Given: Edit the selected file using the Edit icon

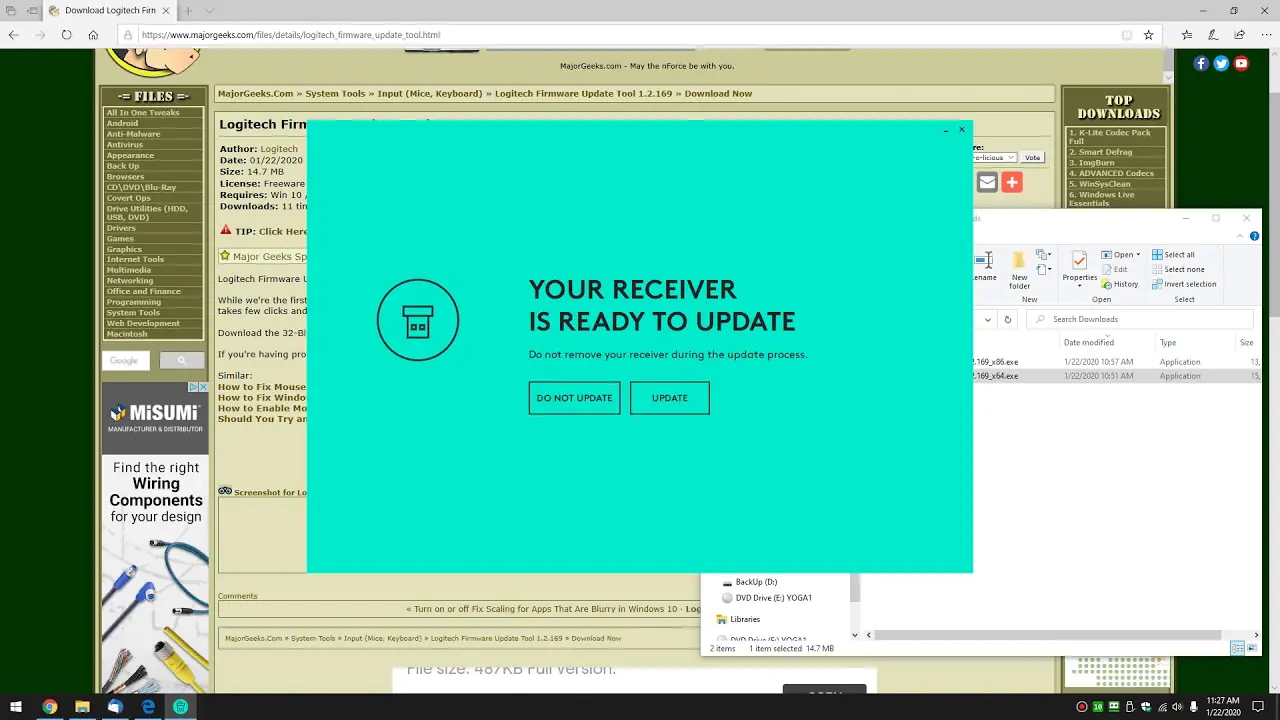Looking at the screenshot, I should pos(1119,269).
